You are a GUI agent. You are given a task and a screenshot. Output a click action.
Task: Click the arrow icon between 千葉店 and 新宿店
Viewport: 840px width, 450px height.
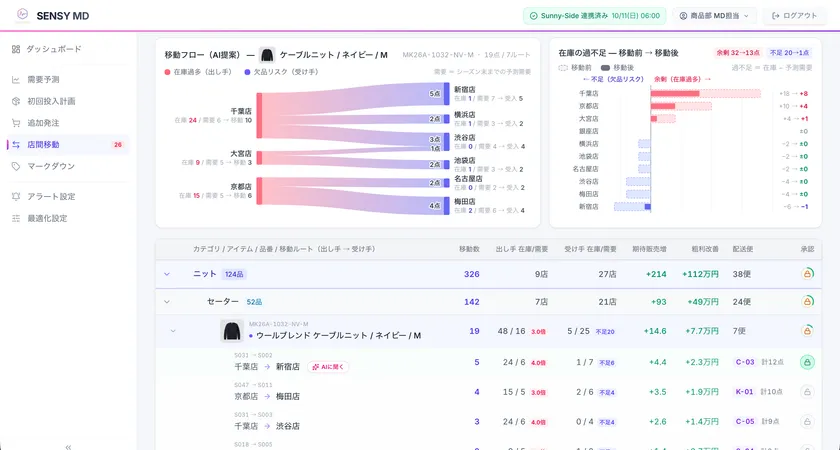tap(267, 367)
